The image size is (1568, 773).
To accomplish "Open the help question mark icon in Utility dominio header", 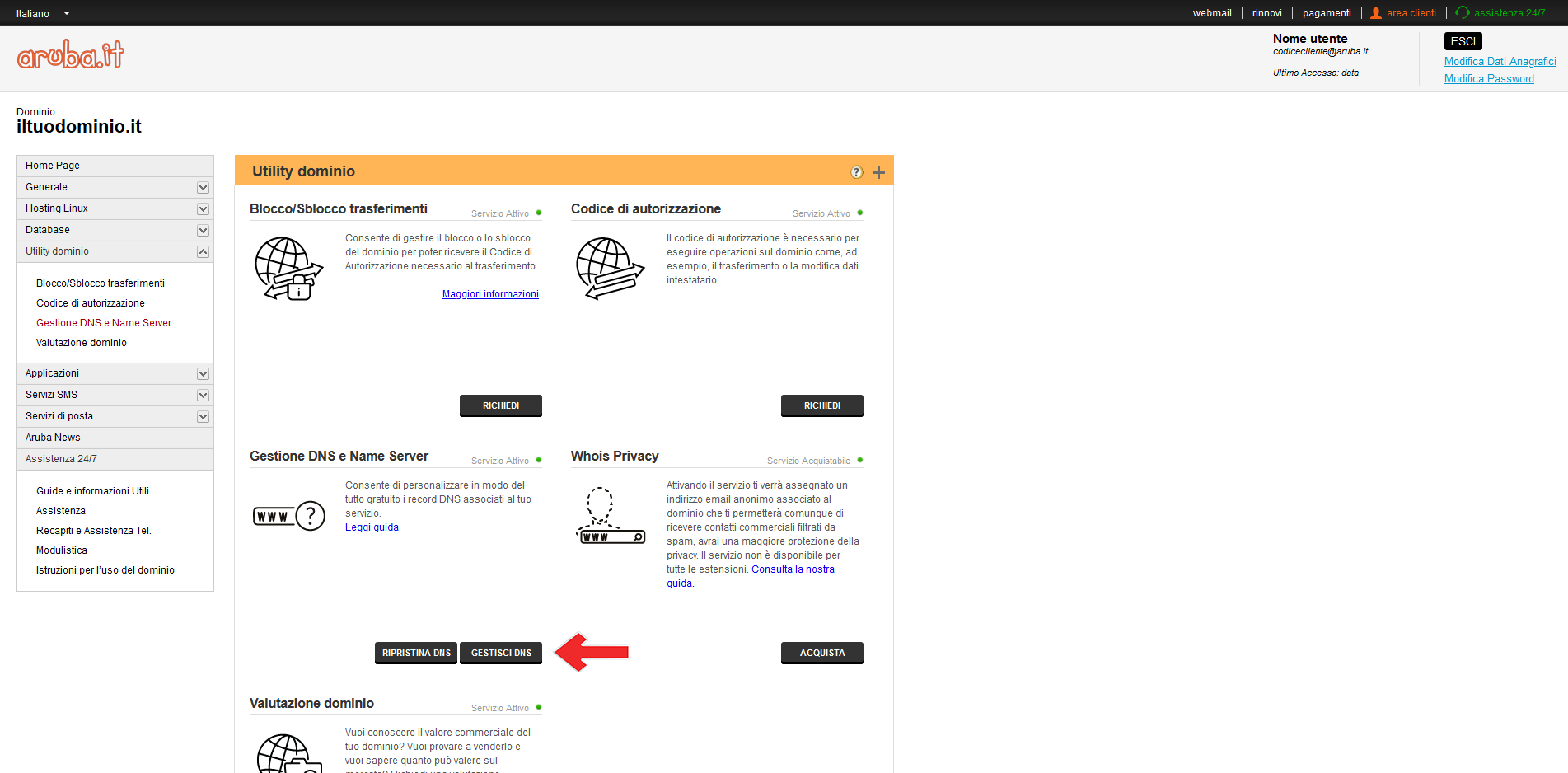I will 857,172.
